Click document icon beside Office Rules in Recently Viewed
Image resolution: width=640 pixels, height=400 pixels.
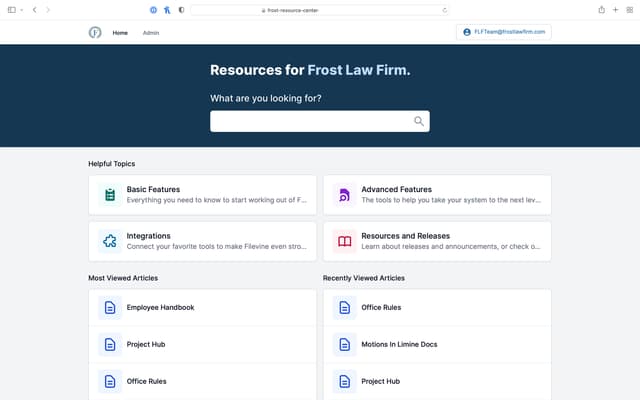[344, 307]
